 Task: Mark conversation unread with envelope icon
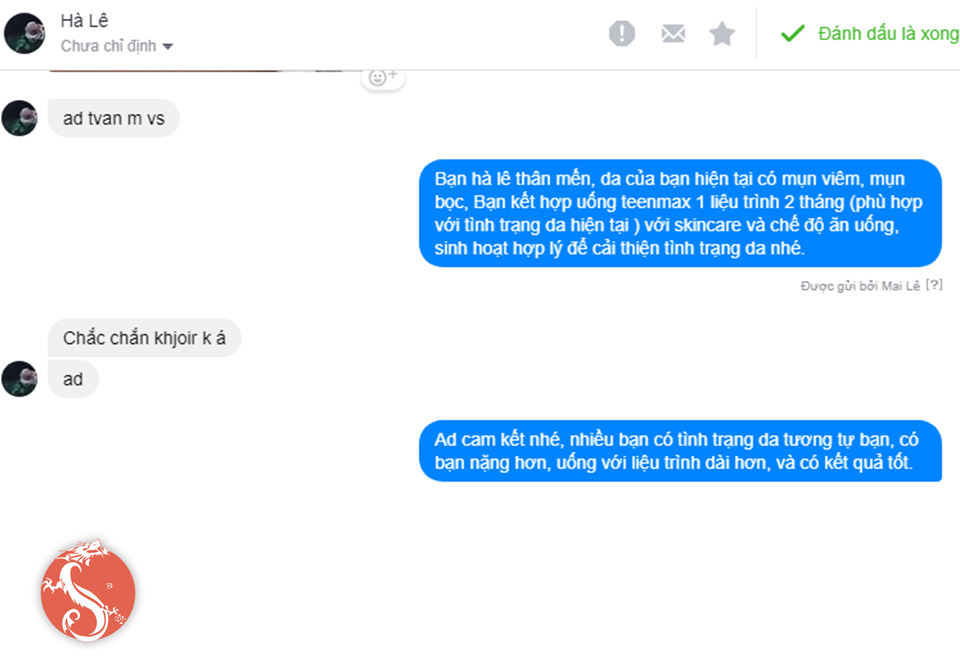click(673, 33)
